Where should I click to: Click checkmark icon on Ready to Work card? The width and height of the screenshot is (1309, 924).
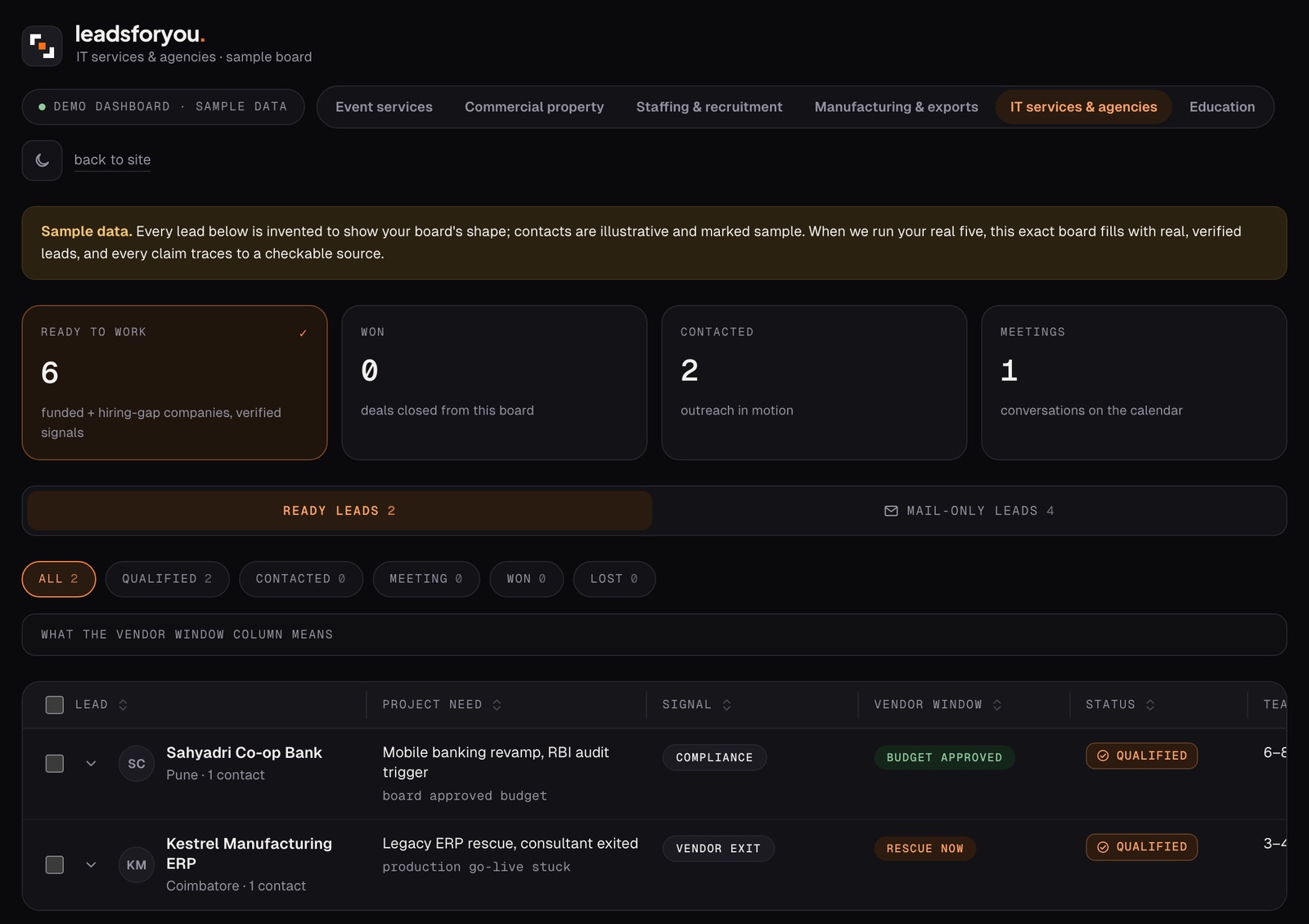[303, 333]
